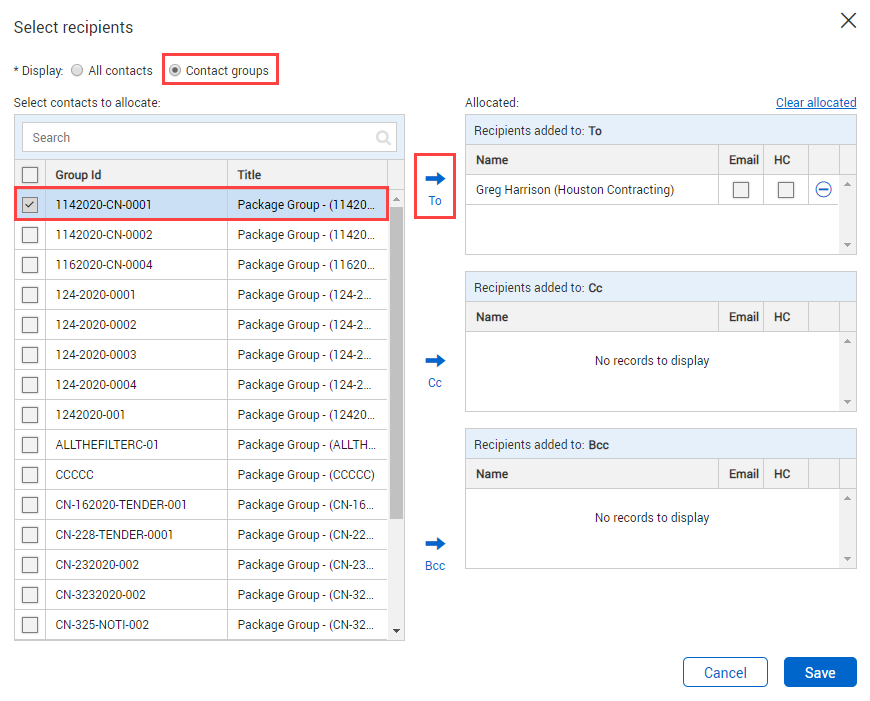The image size is (870, 701).
Task: Click Group Id text CN-228-TENDER-0001
Action: [x=114, y=534]
